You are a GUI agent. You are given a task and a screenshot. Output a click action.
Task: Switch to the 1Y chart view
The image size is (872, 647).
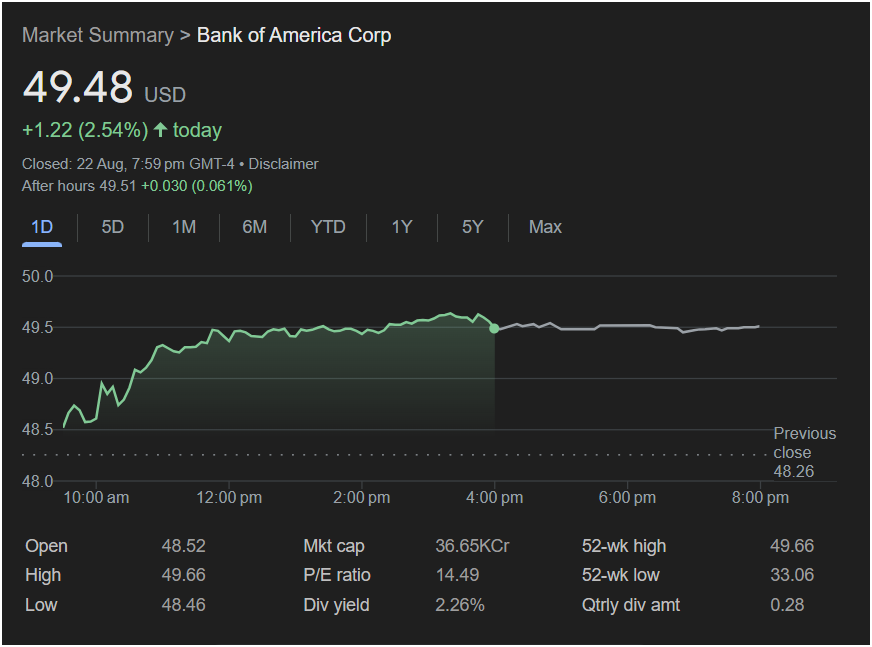402,227
